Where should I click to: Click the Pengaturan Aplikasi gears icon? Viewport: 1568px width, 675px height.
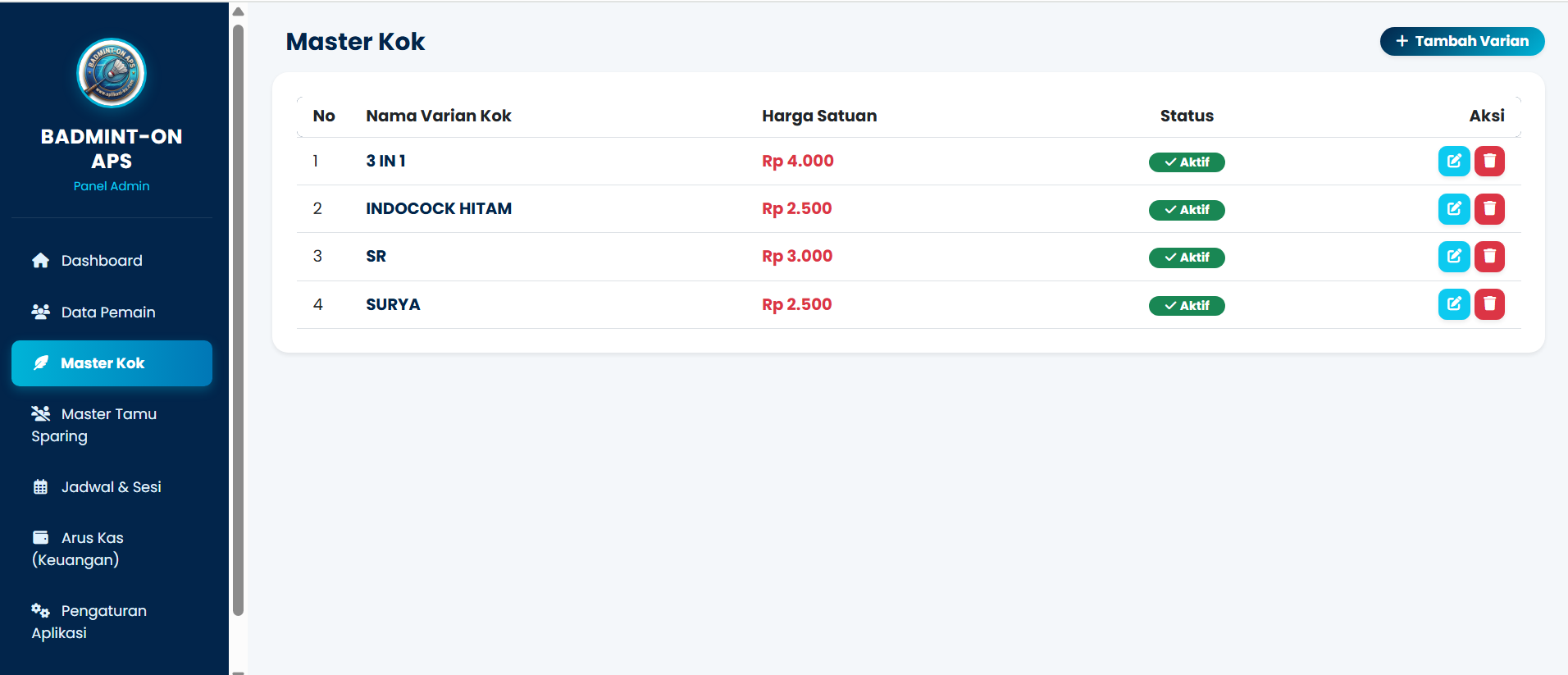coord(40,610)
